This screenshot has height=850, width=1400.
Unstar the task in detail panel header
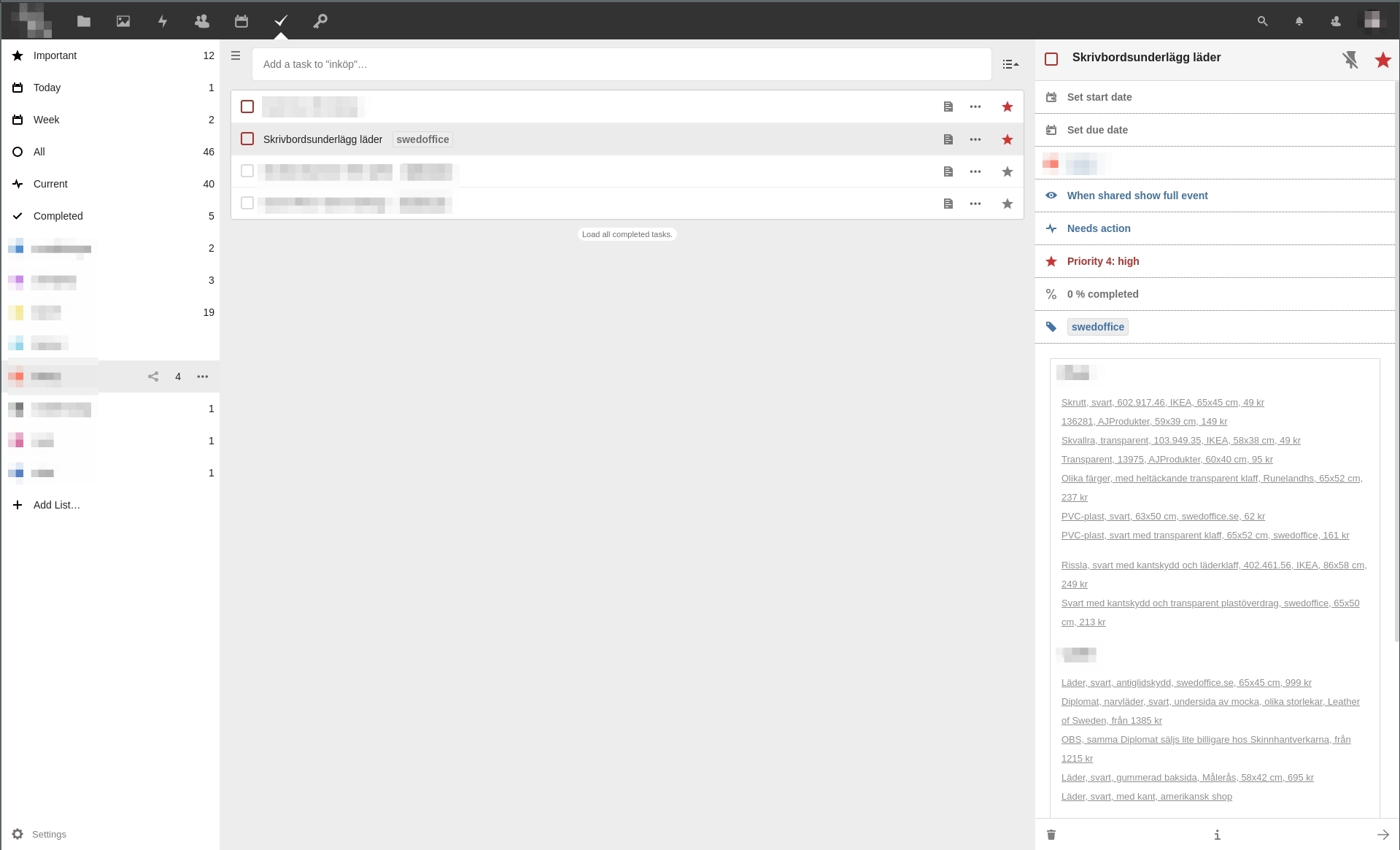click(x=1382, y=60)
